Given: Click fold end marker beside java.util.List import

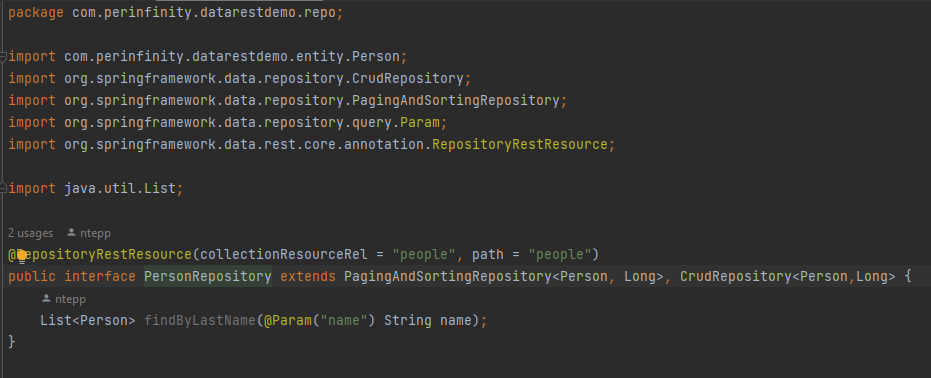Looking at the screenshot, I should [x=3, y=189].
